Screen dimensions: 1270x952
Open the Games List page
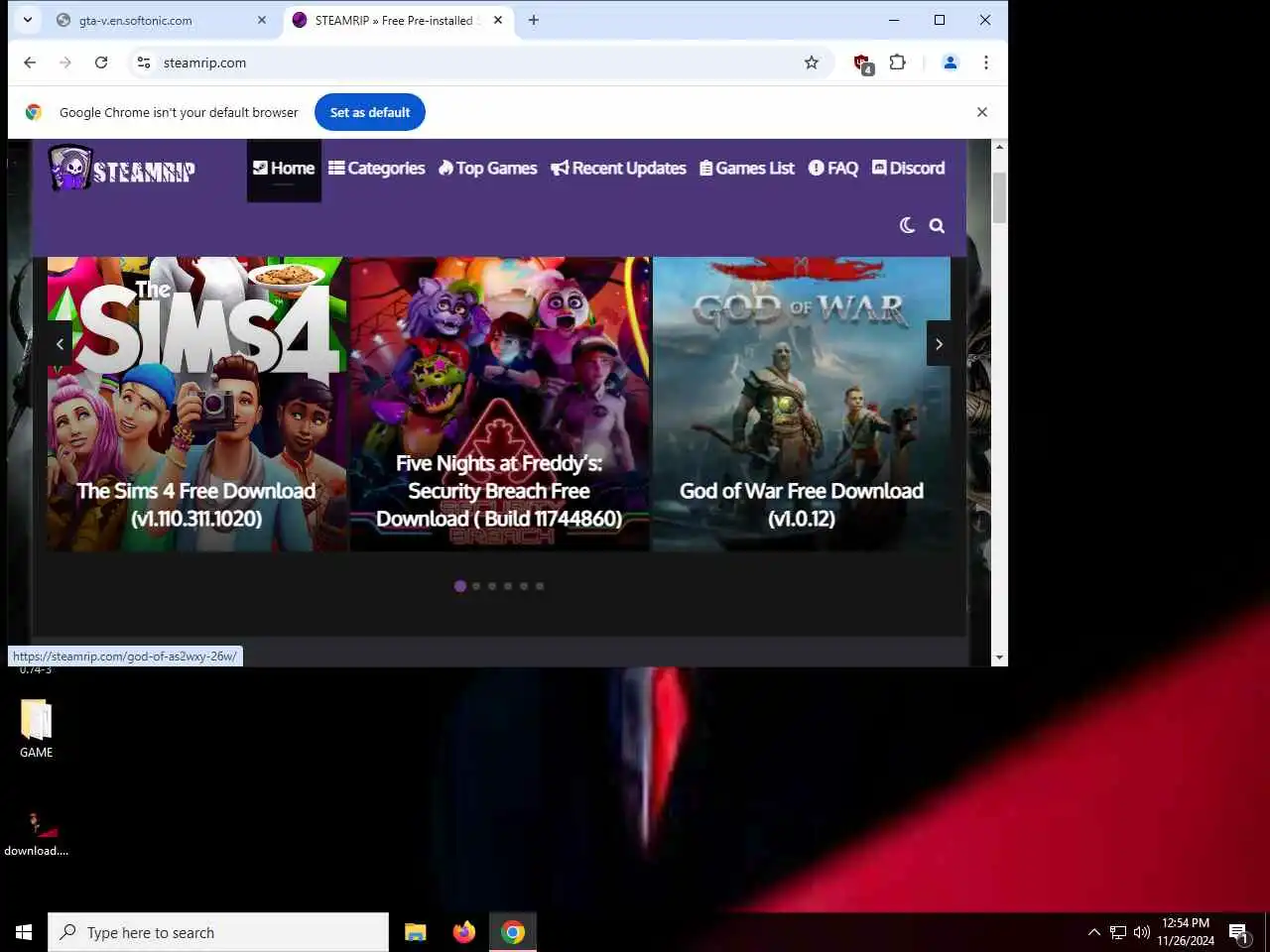[x=747, y=169]
